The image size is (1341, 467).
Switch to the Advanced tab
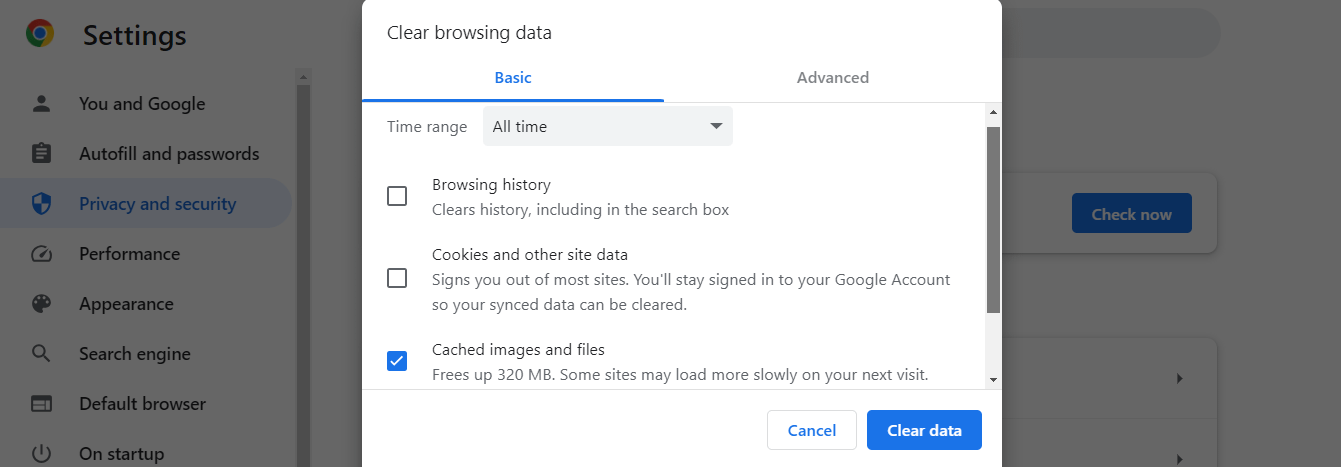click(x=832, y=78)
